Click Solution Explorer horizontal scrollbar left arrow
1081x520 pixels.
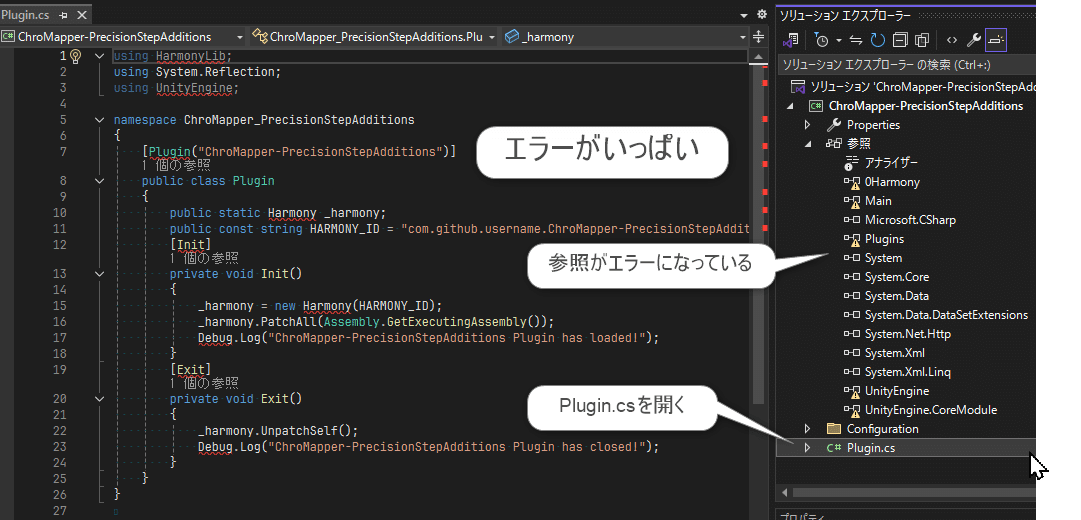pyautogui.click(x=785, y=493)
